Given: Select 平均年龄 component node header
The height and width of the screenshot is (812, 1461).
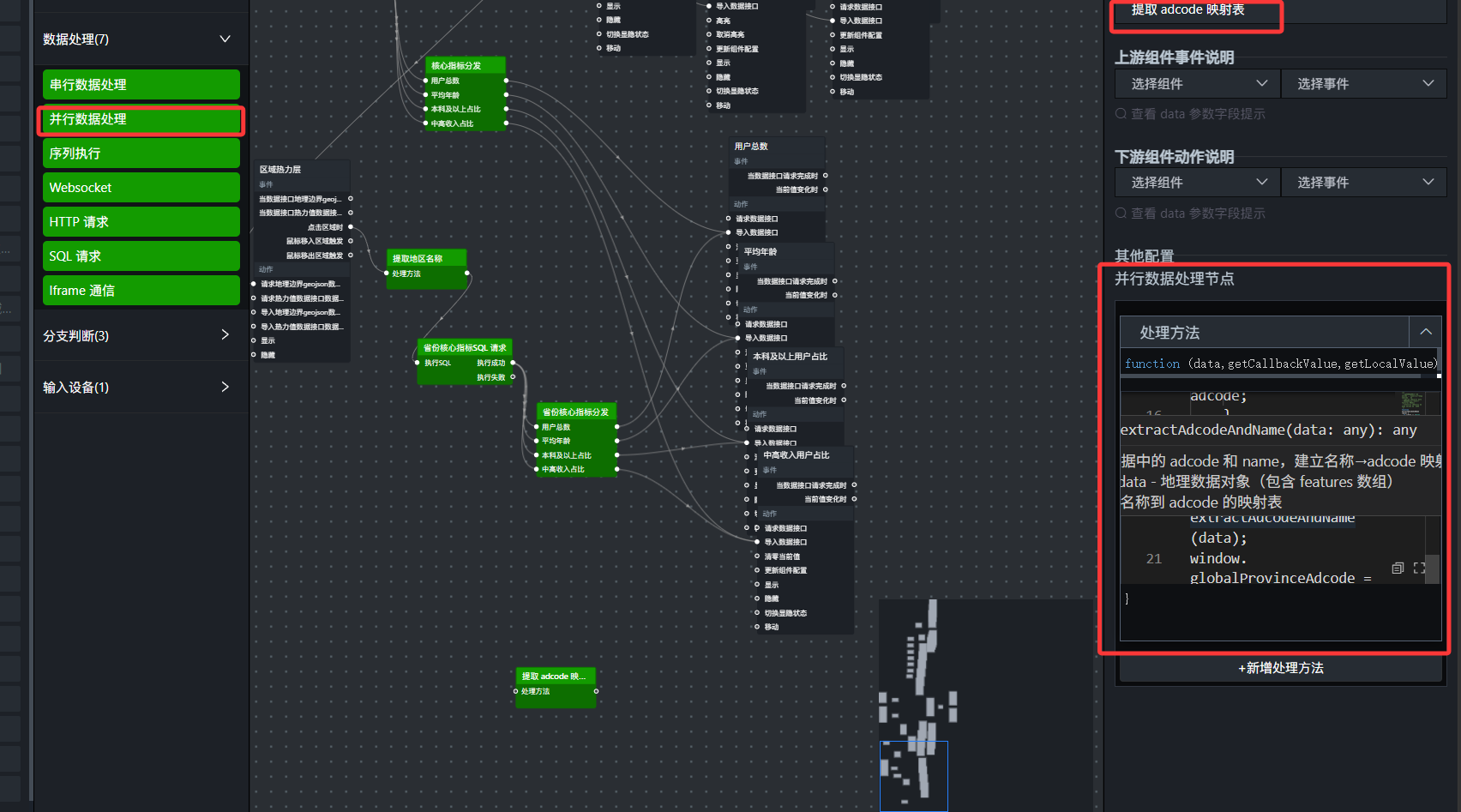Looking at the screenshot, I should (x=786, y=251).
